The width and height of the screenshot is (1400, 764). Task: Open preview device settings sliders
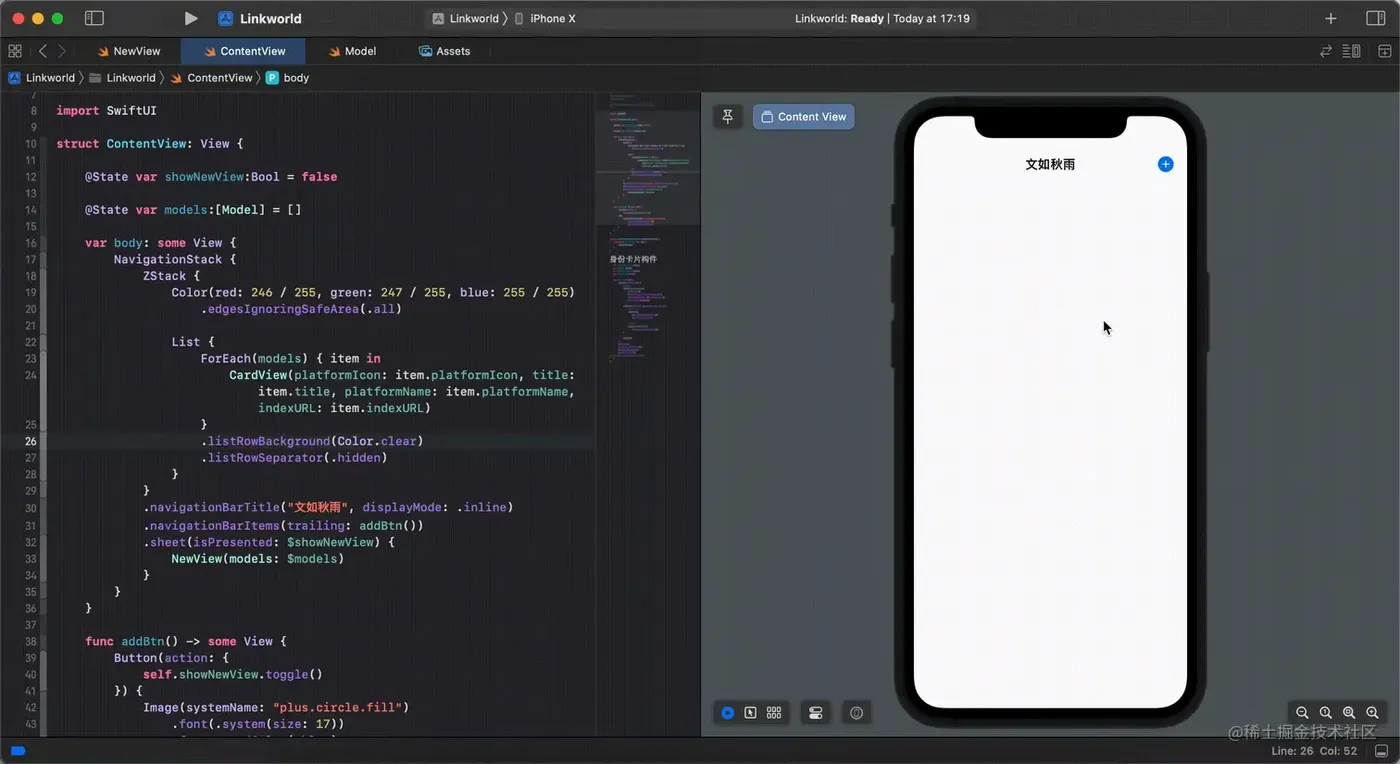coord(816,713)
